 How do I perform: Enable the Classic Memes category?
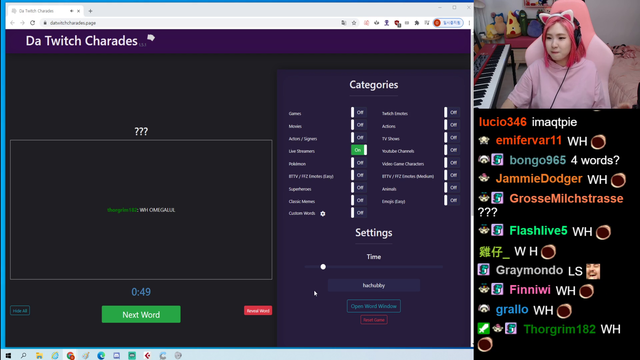point(359,200)
